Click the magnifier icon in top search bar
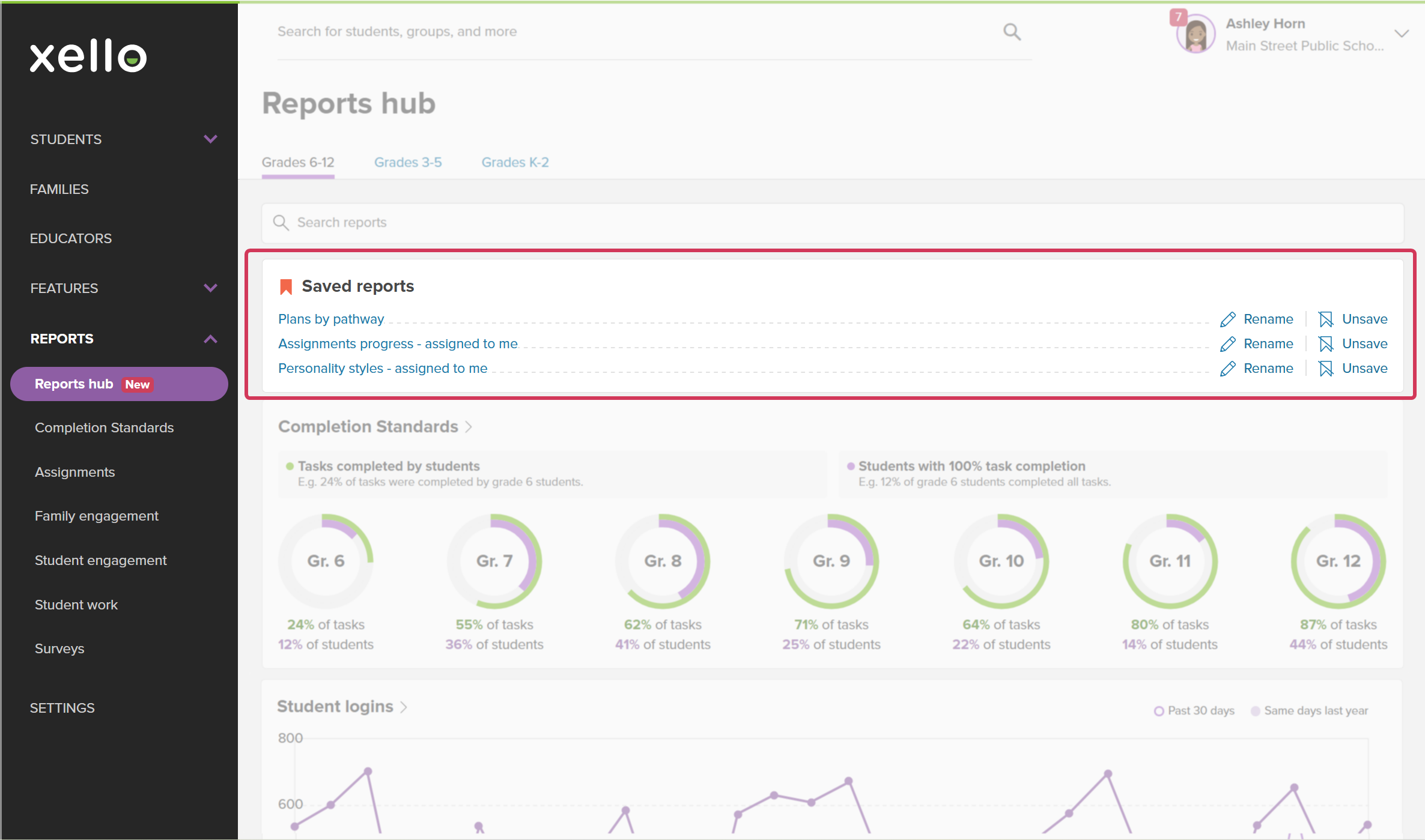Screen dimensions: 1425x840 (x=1012, y=32)
